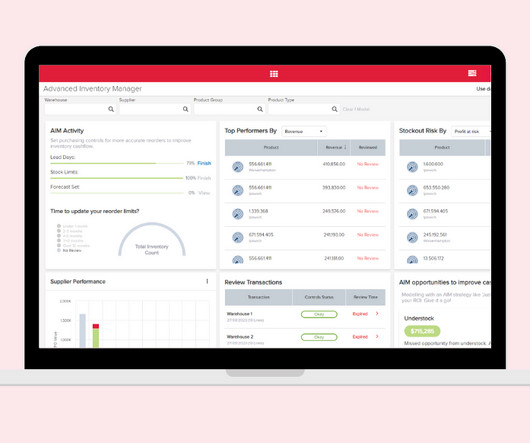Open Warehouse 1 transaction chevron arrow
Image resolution: width=530 pixels, height=443 pixels.
click(x=377, y=314)
